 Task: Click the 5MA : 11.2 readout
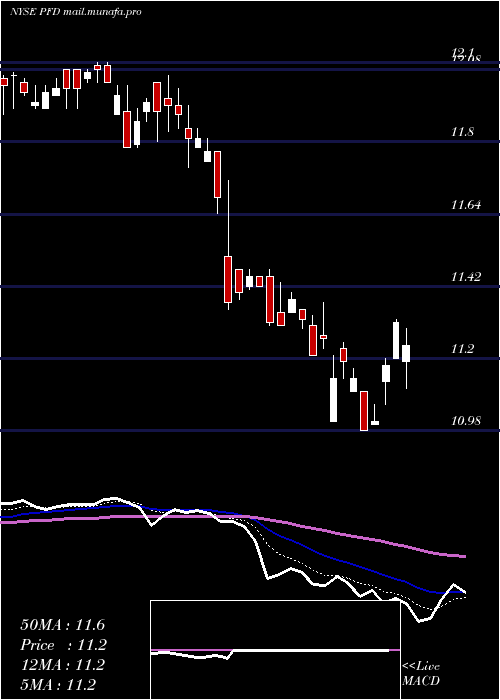click(x=58, y=684)
